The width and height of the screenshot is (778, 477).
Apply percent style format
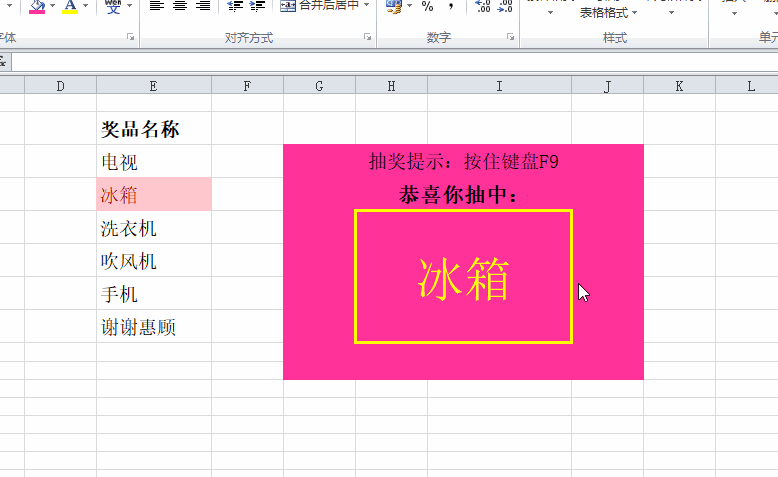(428, 6)
